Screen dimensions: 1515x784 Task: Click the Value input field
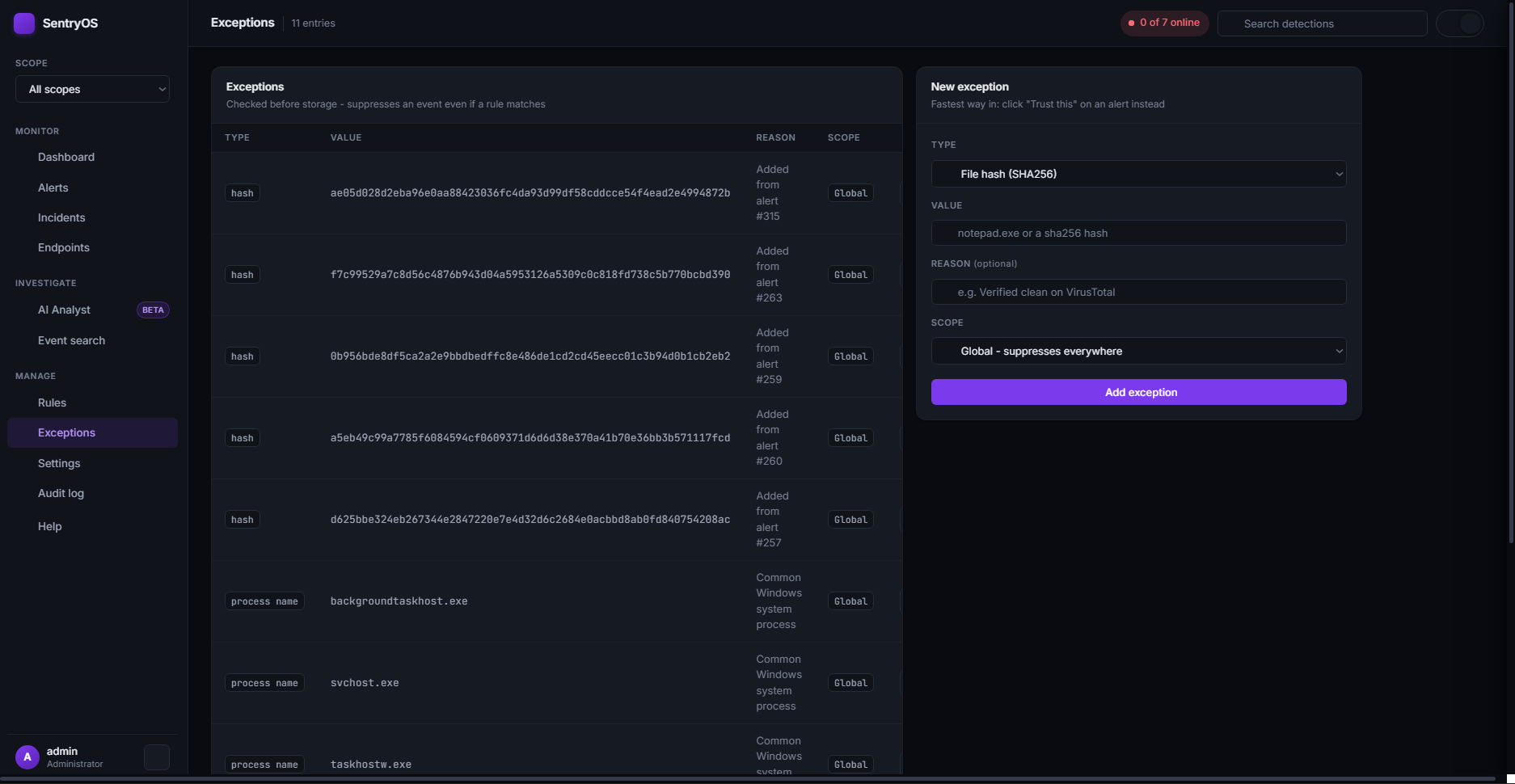coord(1138,233)
